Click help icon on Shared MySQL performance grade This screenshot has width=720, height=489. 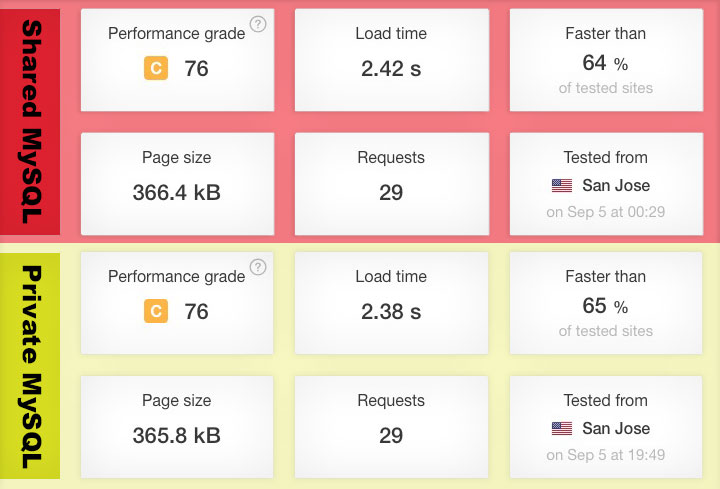pos(258,23)
